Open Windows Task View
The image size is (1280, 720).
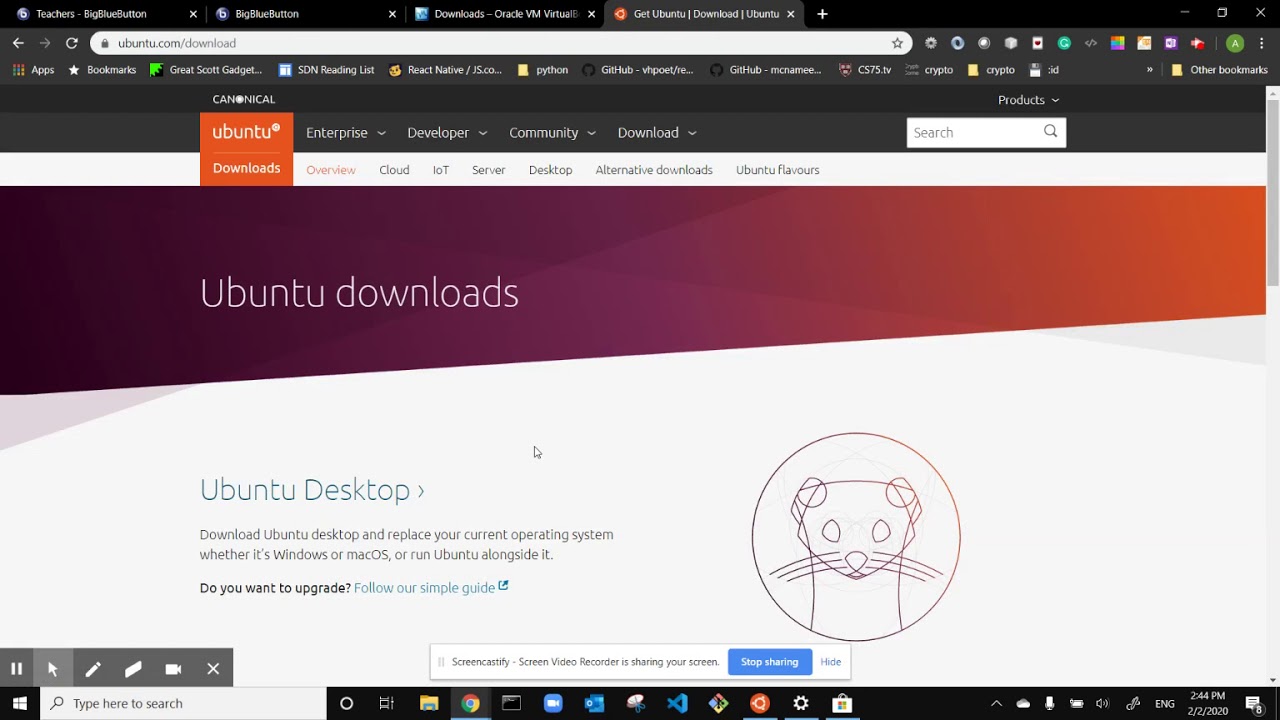[386, 703]
